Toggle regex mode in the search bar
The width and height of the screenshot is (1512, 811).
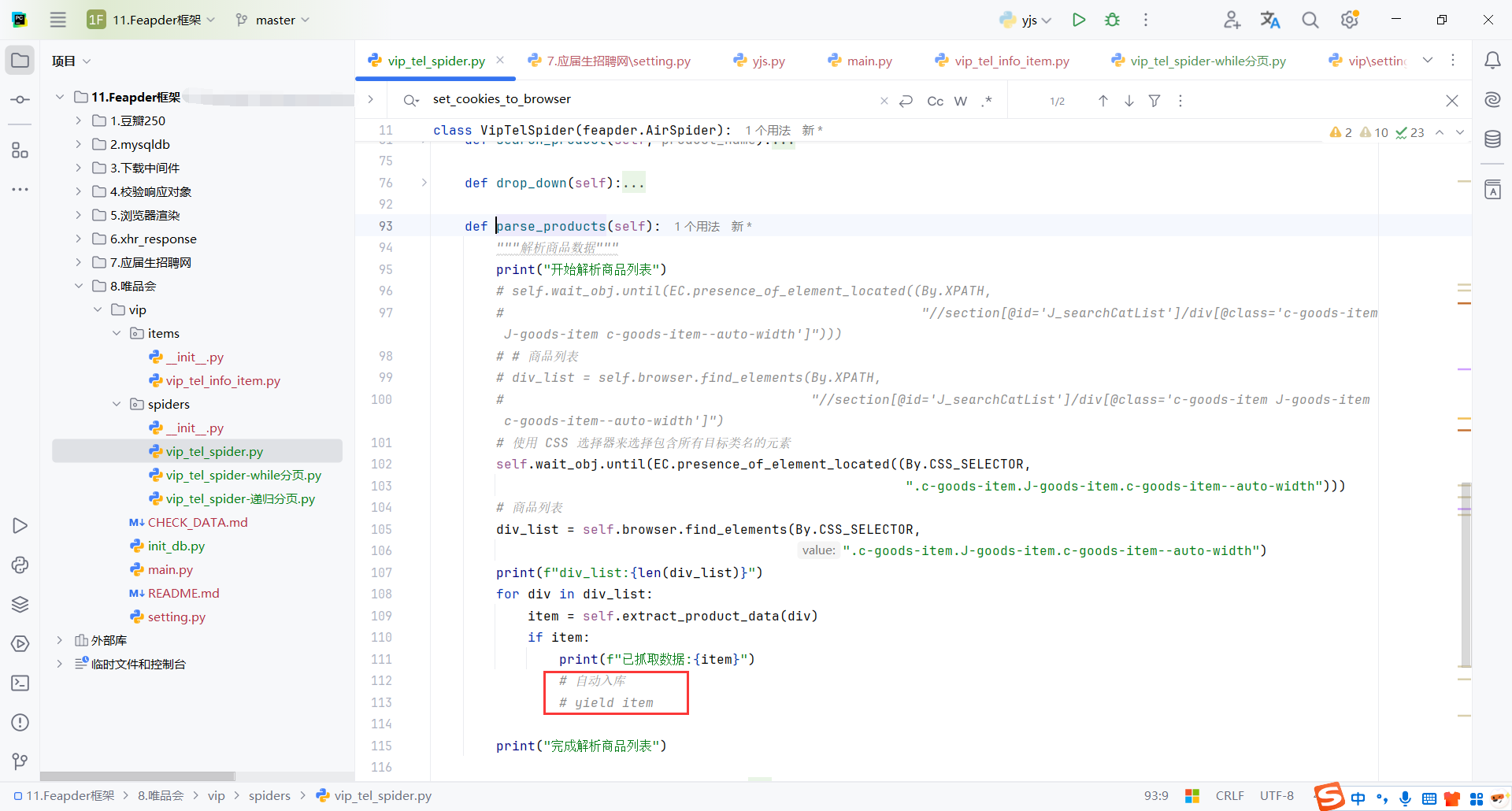click(x=987, y=101)
